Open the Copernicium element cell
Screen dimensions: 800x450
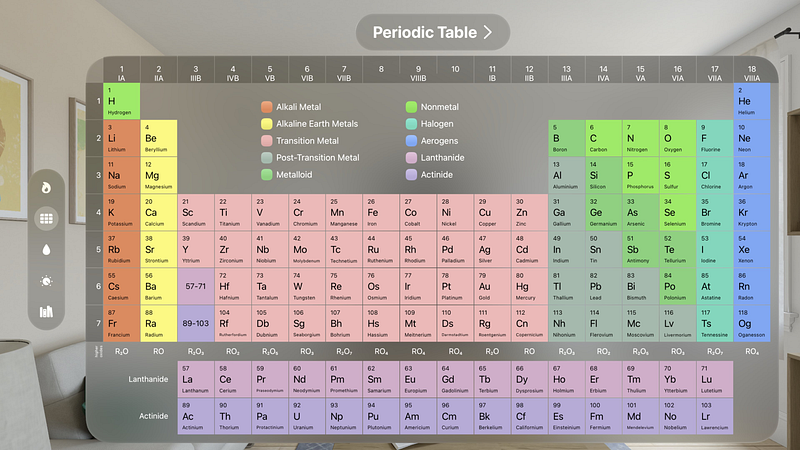[x=529, y=323]
